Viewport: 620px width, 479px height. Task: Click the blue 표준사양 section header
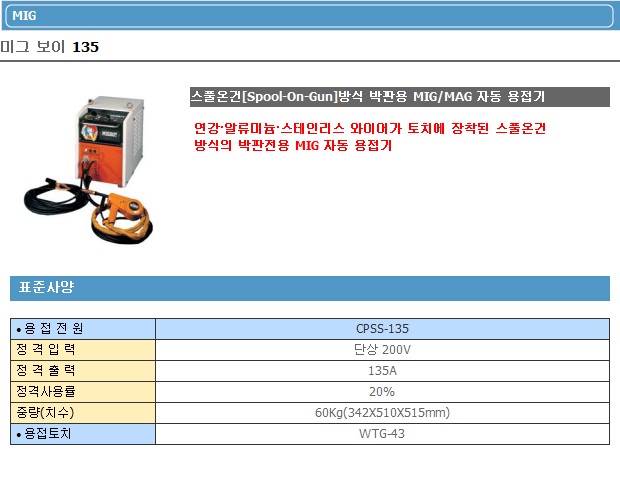[x=309, y=288]
